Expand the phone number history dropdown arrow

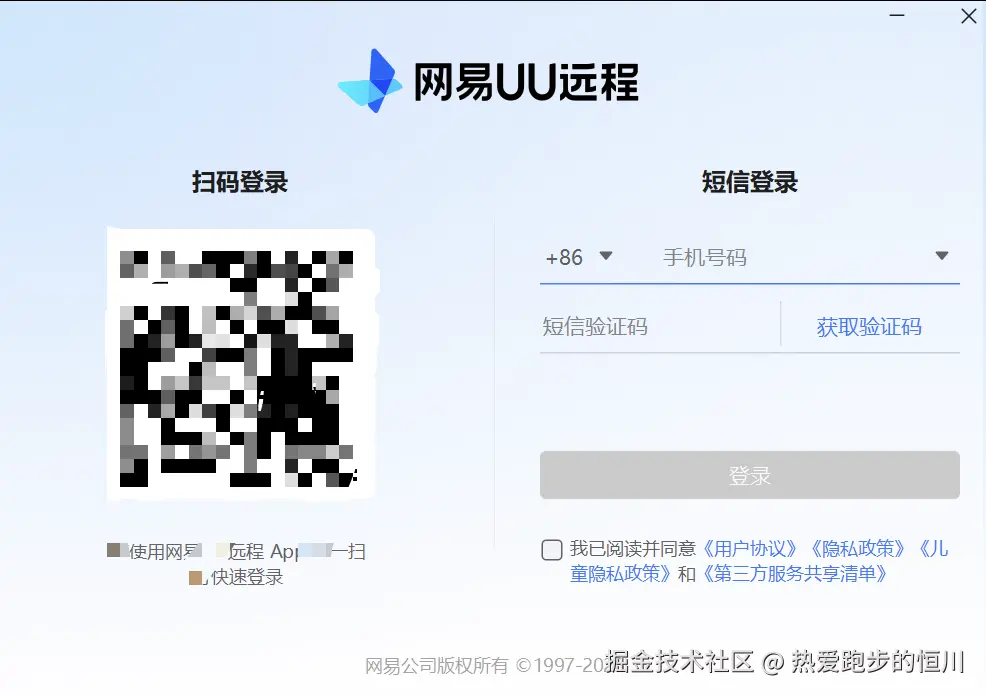tap(941, 256)
